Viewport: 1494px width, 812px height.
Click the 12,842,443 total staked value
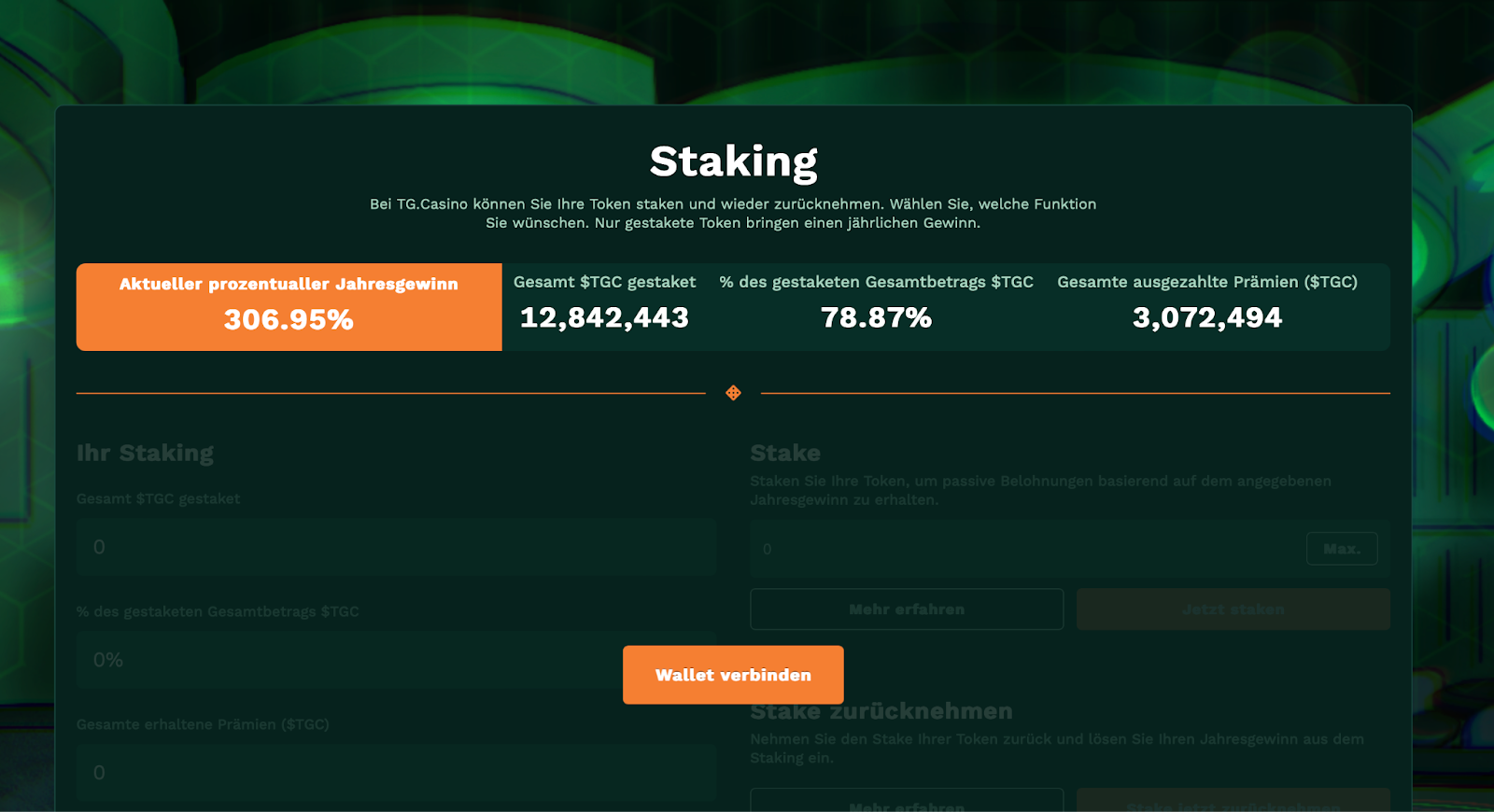(x=604, y=318)
